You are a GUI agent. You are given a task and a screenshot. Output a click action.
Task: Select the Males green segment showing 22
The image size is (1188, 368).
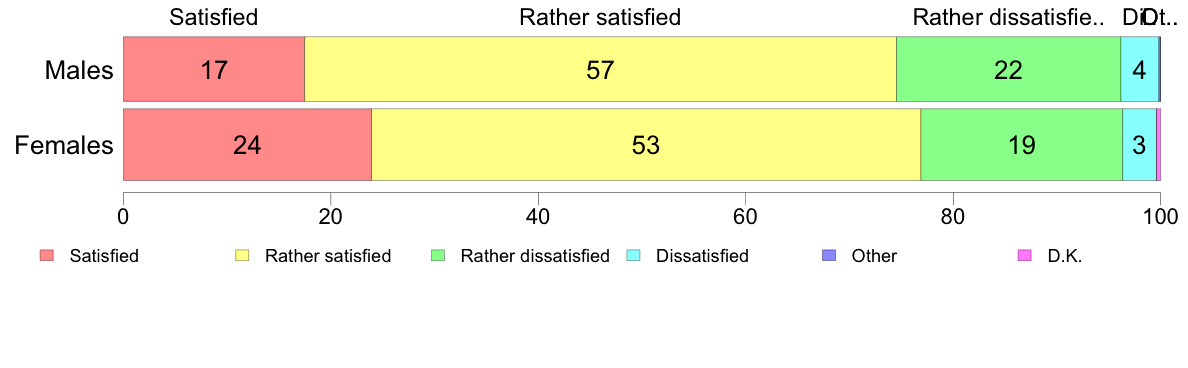(1008, 68)
